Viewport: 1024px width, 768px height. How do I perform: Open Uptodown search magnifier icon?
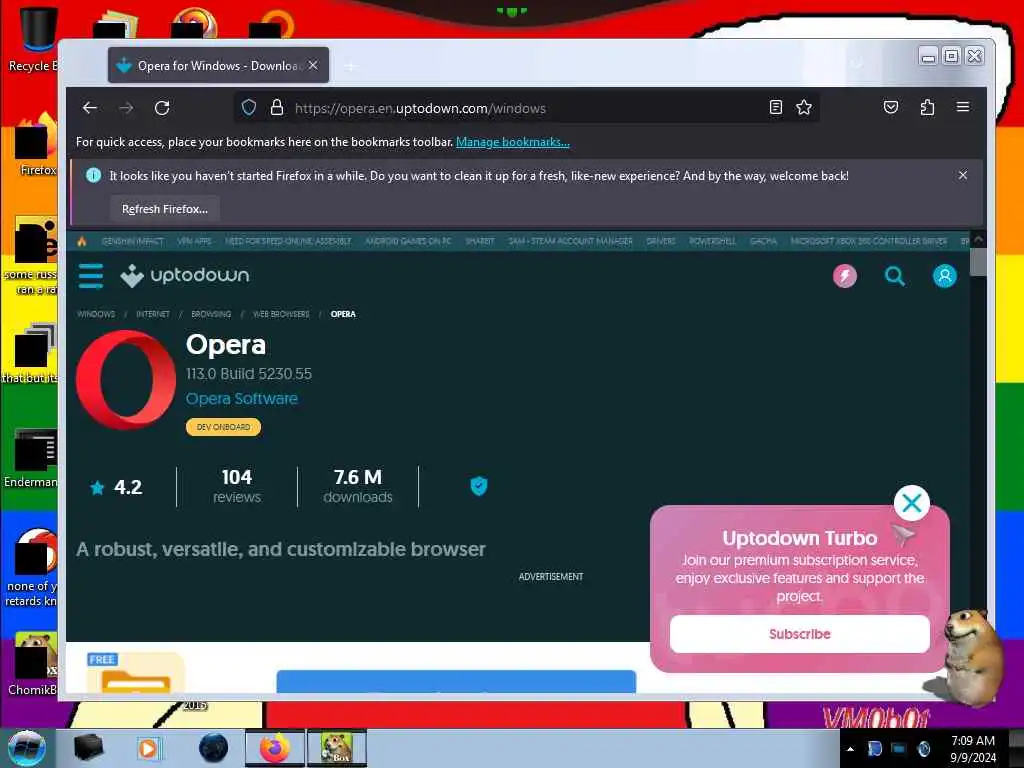click(895, 276)
